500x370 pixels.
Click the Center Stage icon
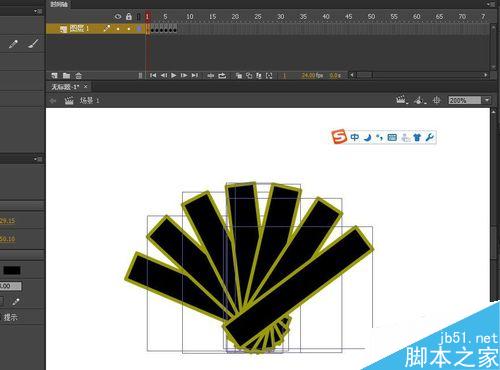coord(437,100)
